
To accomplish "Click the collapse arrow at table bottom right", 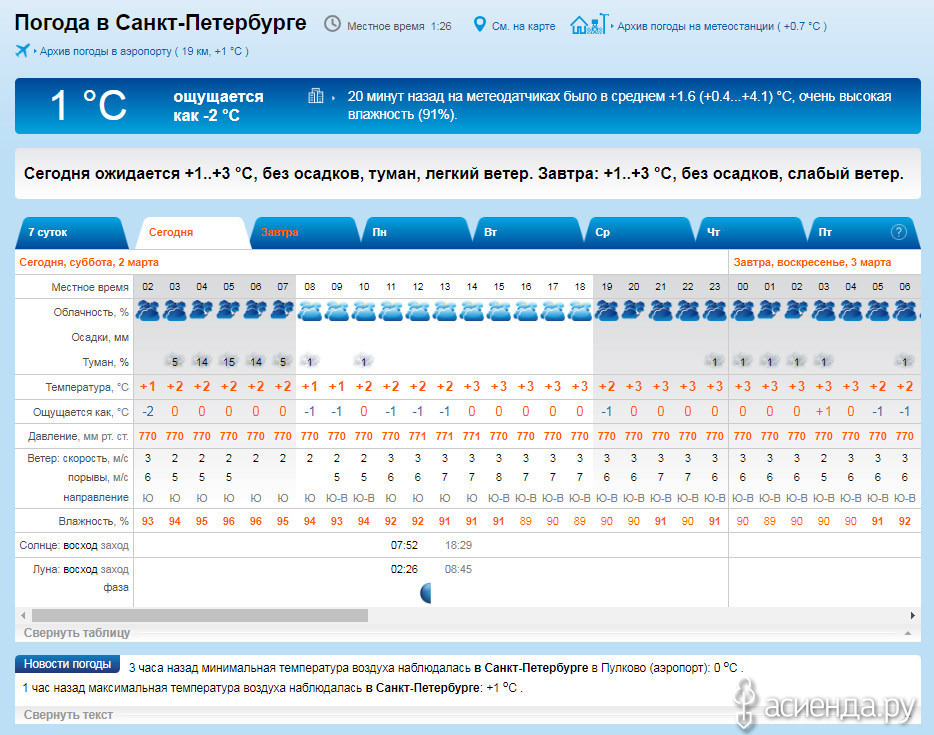I will [908, 633].
